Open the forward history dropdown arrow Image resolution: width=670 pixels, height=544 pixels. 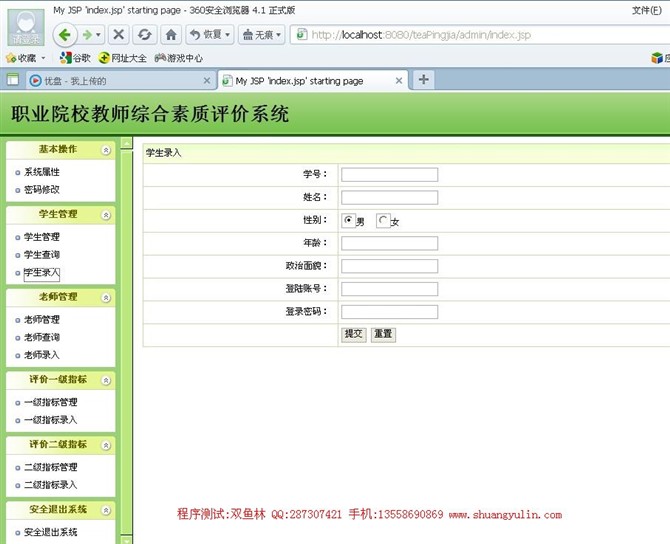click(98, 35)
